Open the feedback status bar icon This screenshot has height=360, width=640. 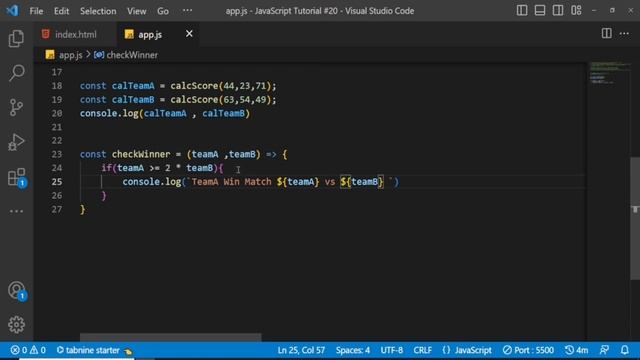(604, 350)
